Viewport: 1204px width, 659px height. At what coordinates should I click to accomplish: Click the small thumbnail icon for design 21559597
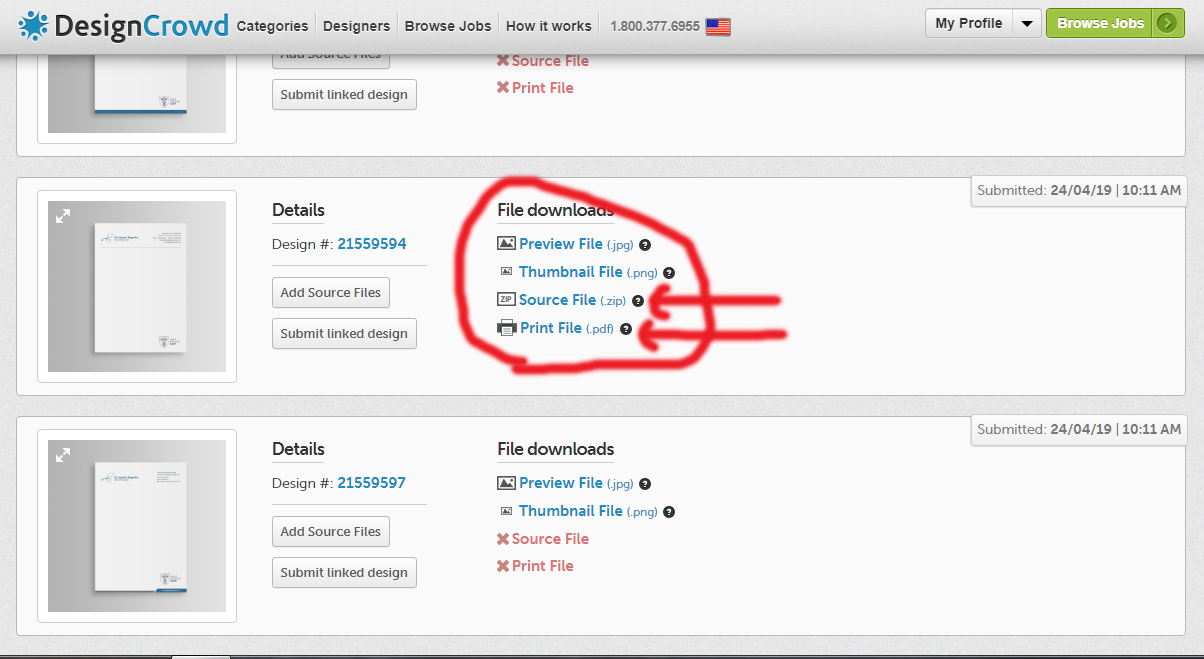click(x=506, y=510)
